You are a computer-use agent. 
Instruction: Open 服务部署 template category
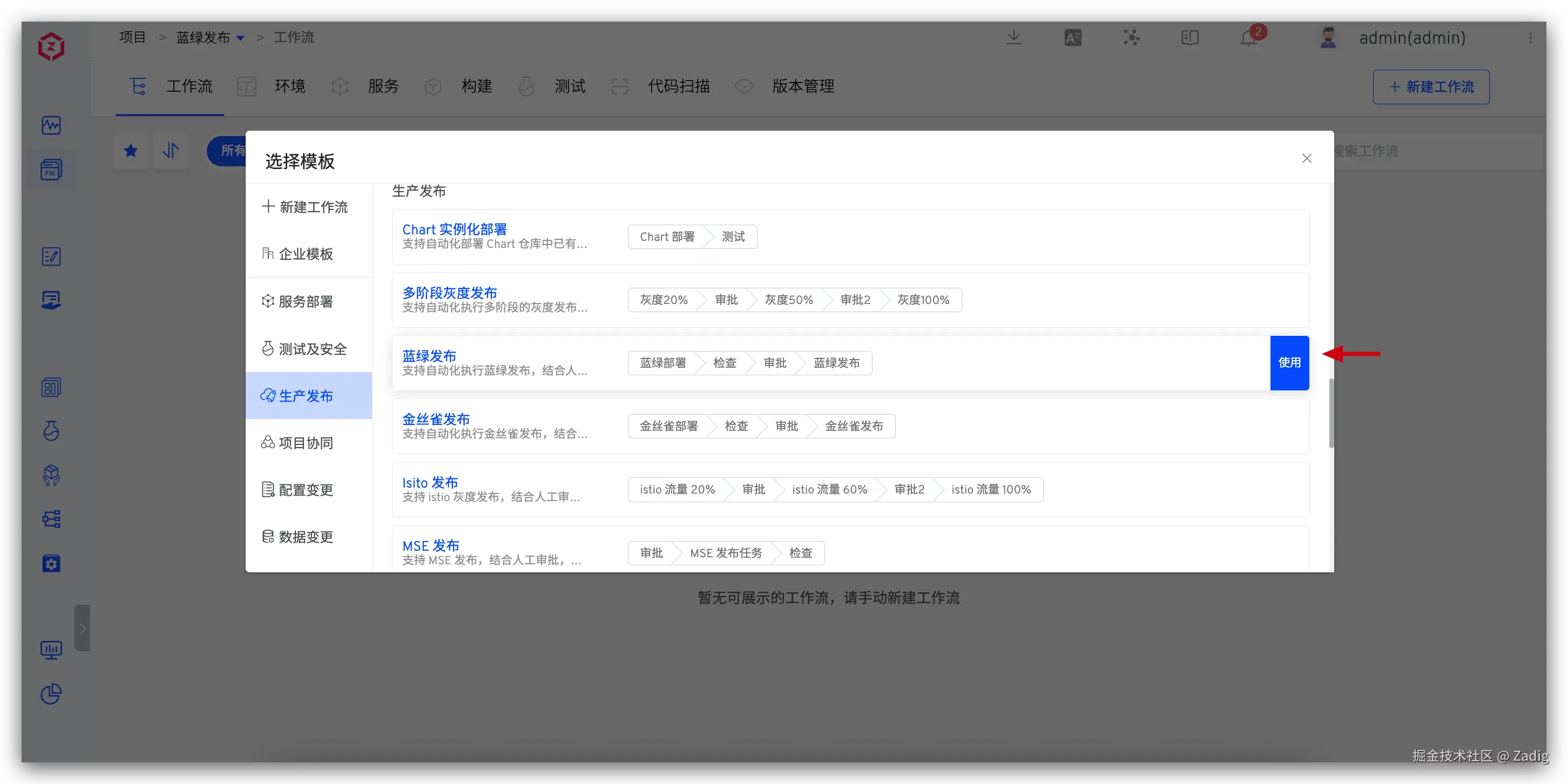point(306,301)
